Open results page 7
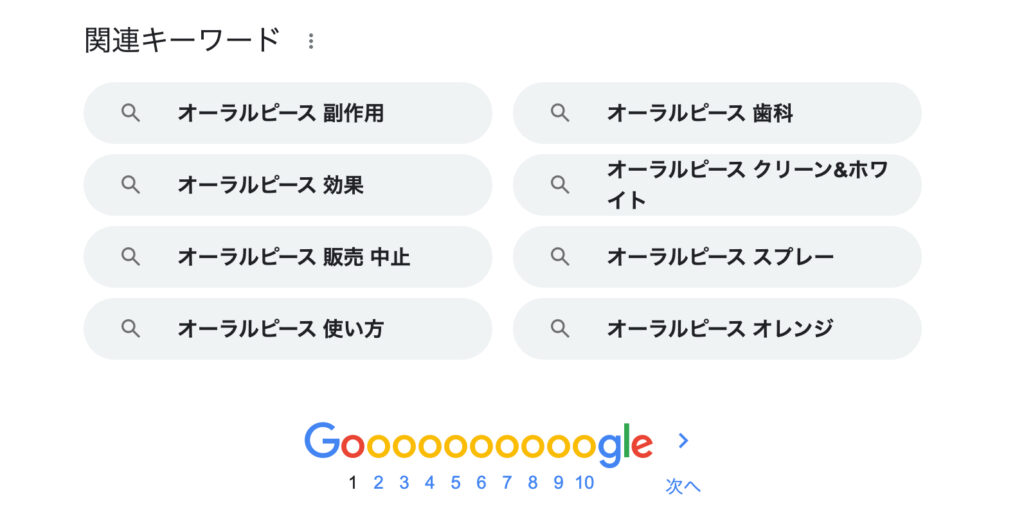 [x=507, y=482]
